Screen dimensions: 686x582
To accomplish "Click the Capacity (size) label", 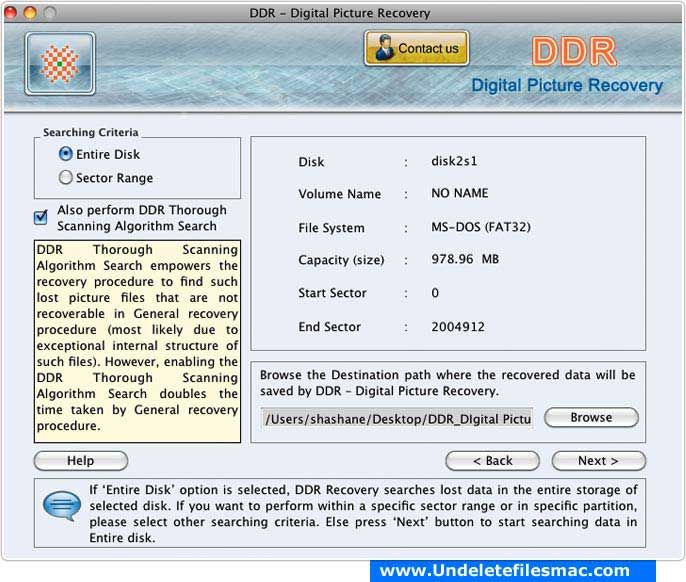I will click(x=341, y=260).
